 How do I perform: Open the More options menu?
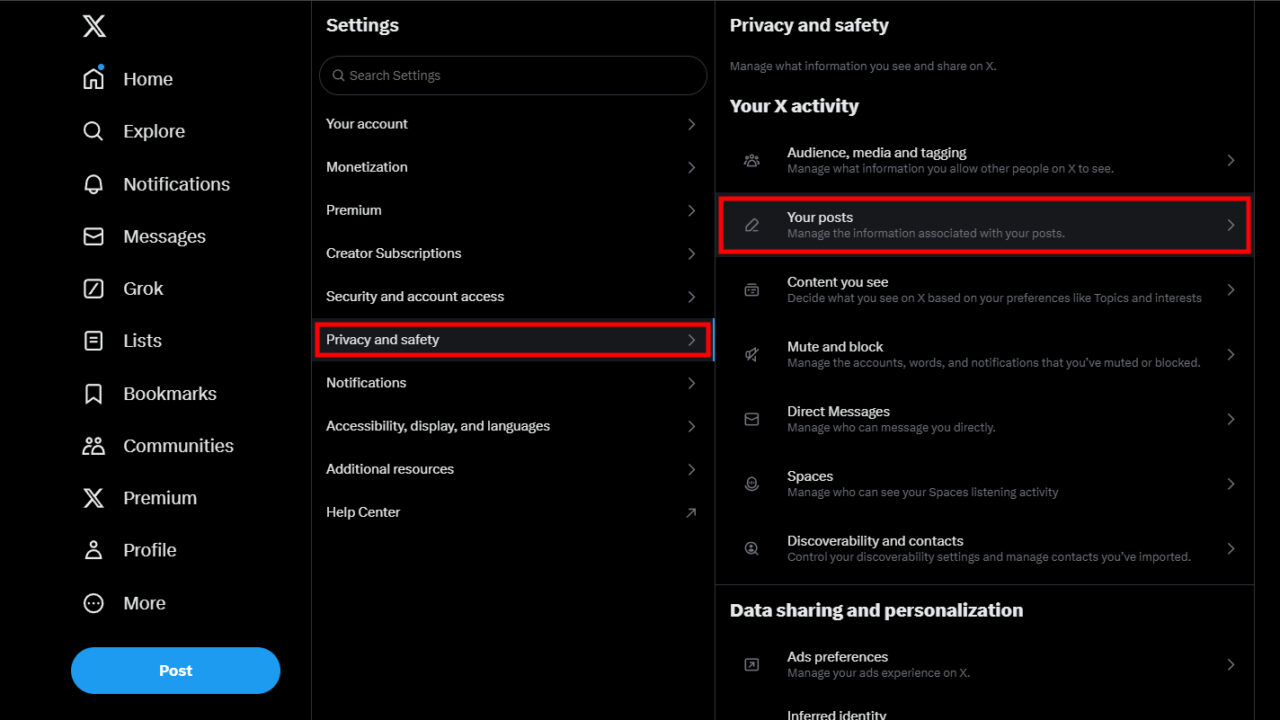[92, 602]
